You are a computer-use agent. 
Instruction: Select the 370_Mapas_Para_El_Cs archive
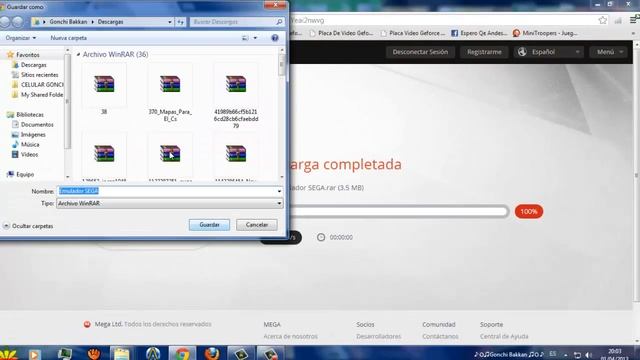click(x=170, y=93)
